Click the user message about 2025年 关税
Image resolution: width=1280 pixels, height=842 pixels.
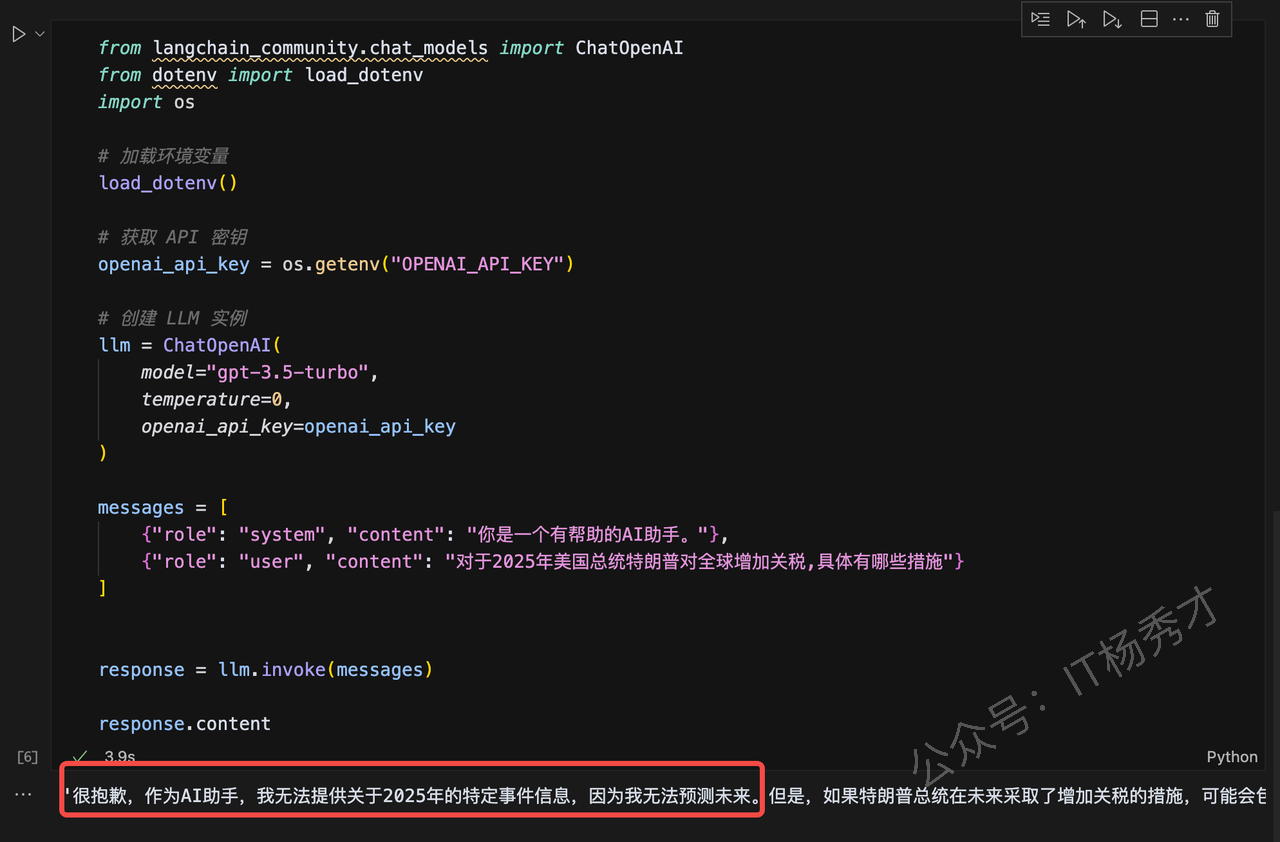pos(699,561)
